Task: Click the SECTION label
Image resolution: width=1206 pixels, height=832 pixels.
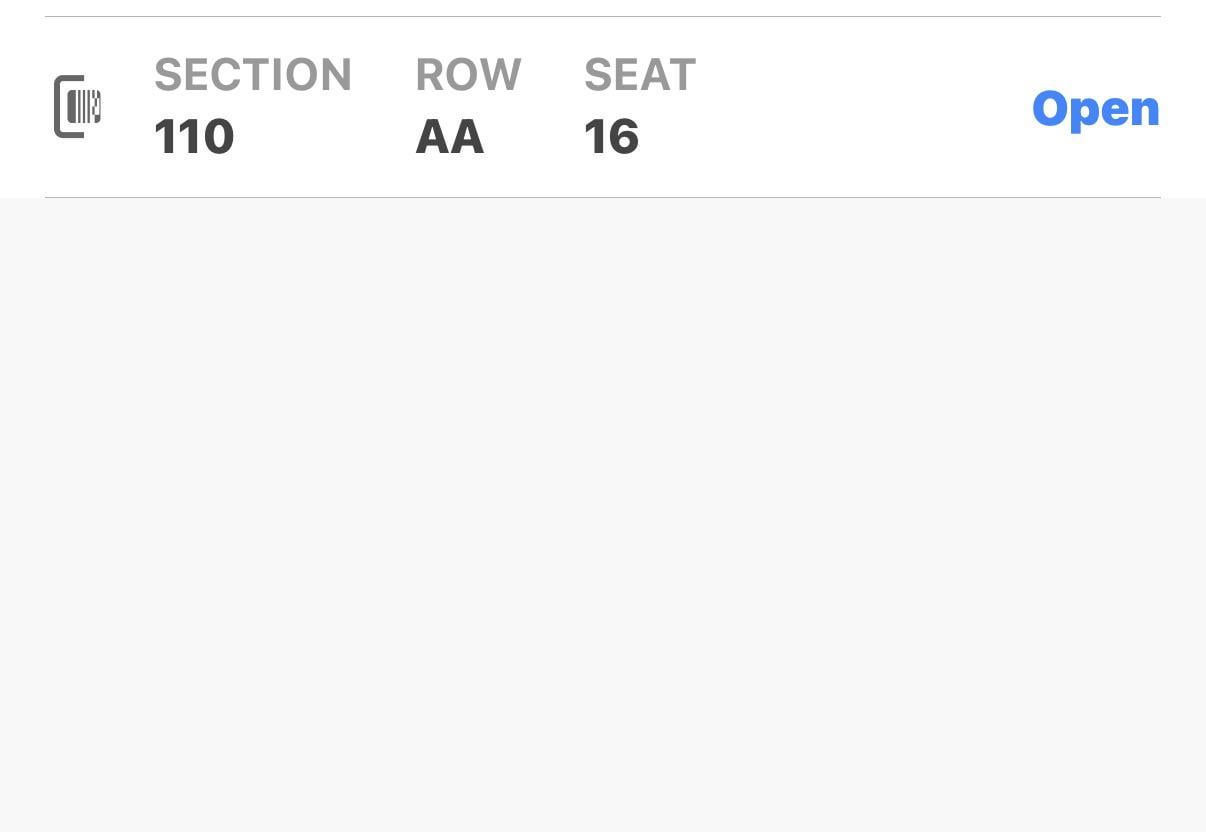Action: [253, 75]
